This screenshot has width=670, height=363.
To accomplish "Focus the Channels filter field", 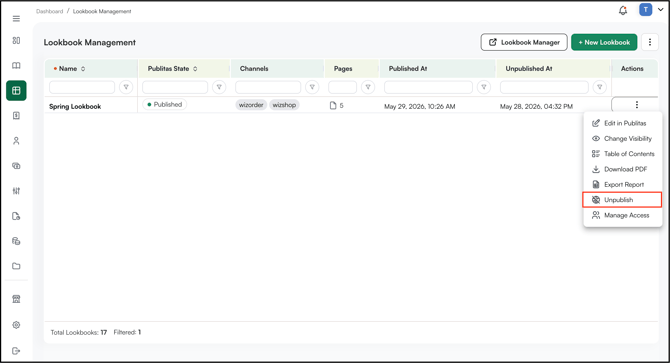I will pos(268,87).
